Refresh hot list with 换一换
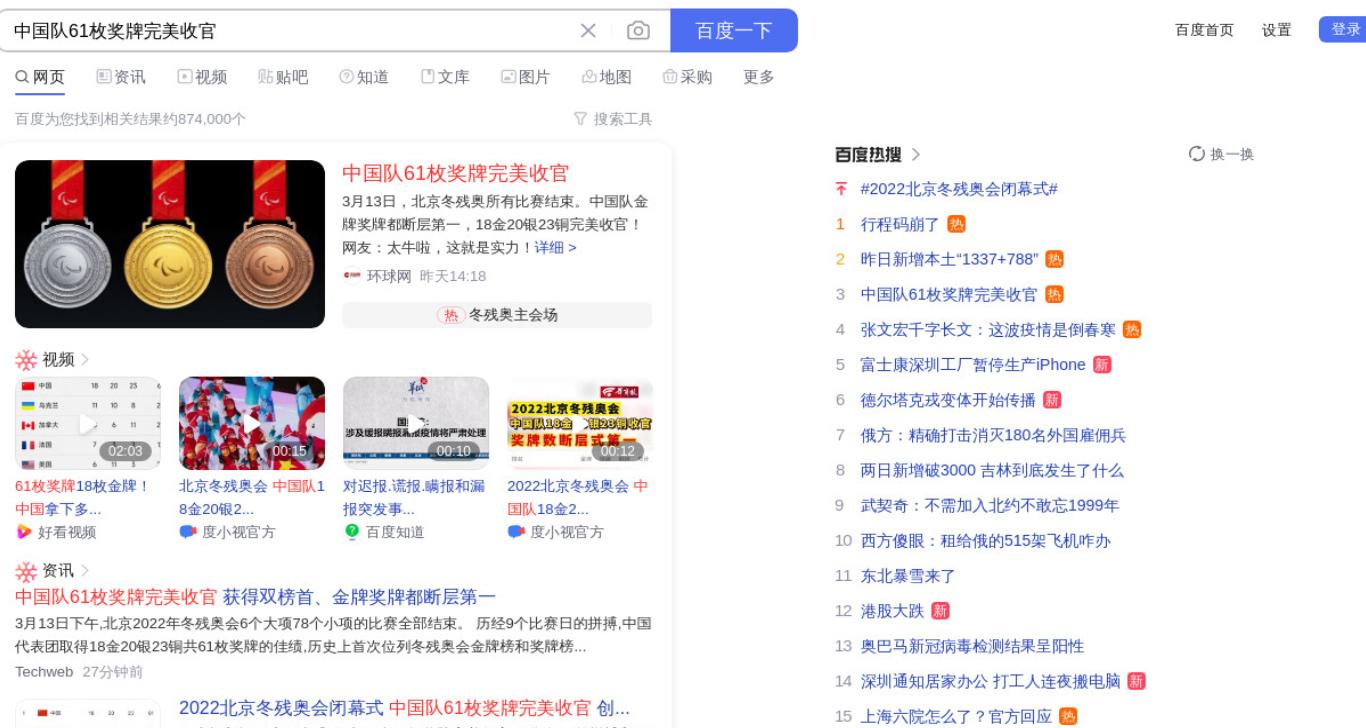Image resolution: width=1366 pixels, height=728 pixels. 1221,154
